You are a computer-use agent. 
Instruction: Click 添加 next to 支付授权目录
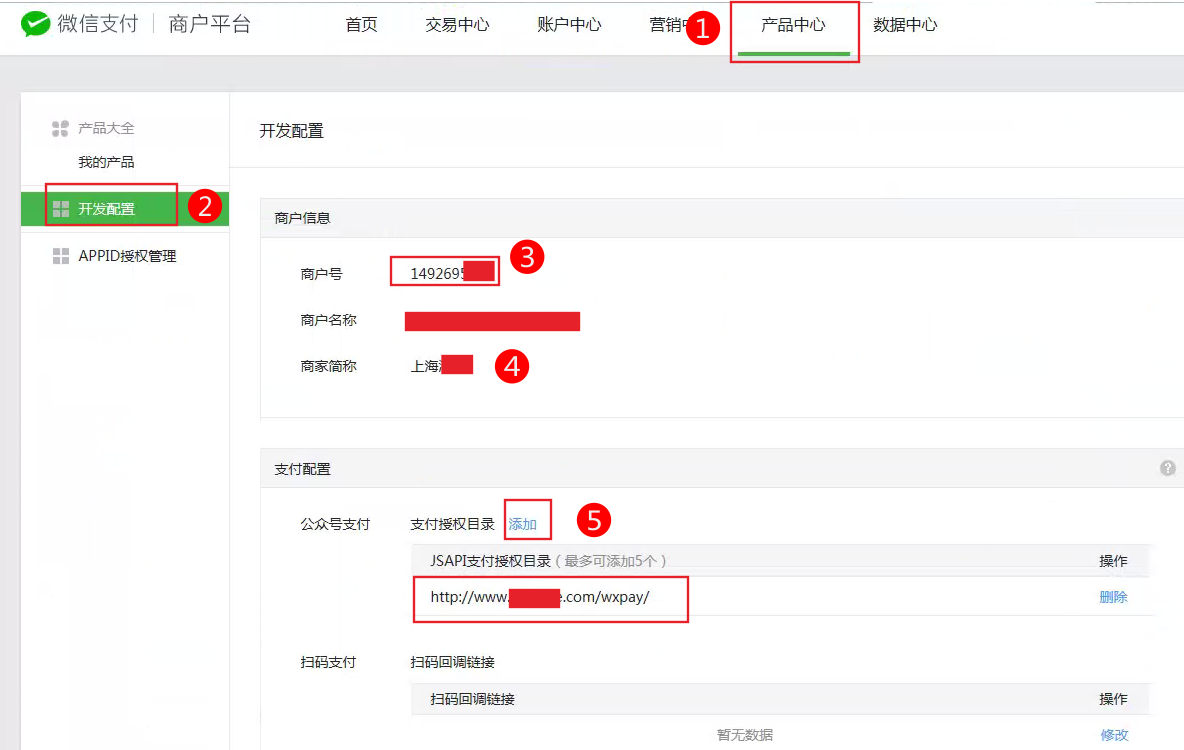click(523, 524)
